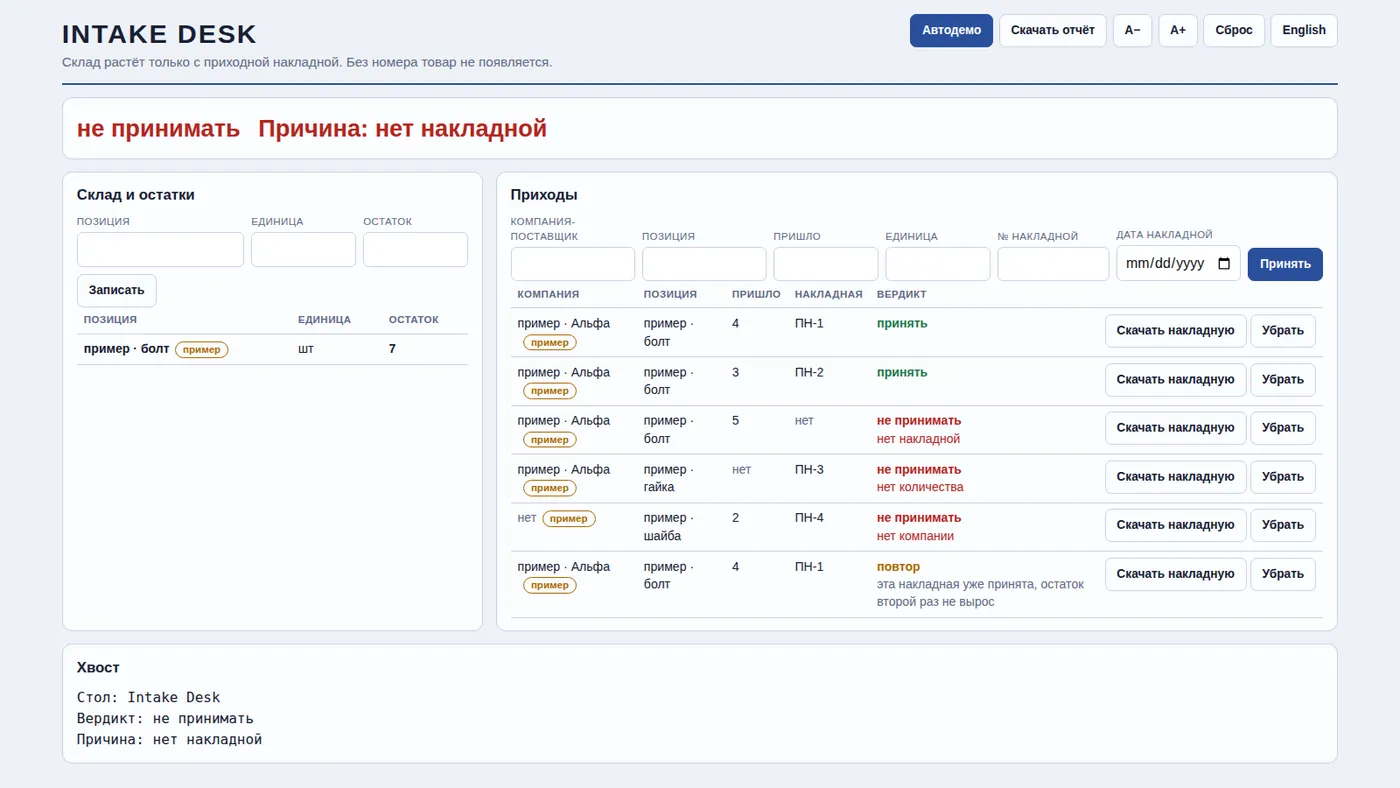
Task: Download the invoice for the повтор row
Action: click(x=1175, y=574)
